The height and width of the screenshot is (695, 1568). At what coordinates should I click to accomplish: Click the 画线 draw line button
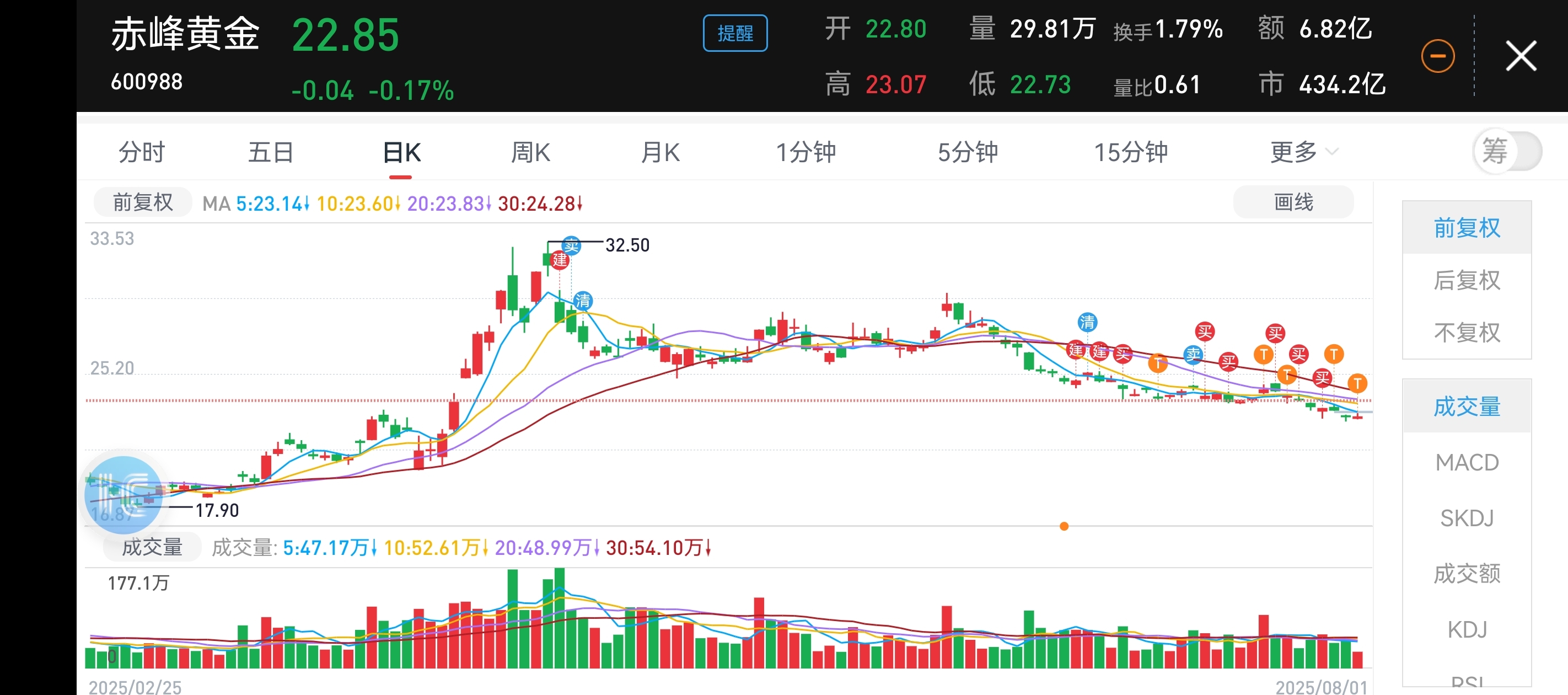1293,202
